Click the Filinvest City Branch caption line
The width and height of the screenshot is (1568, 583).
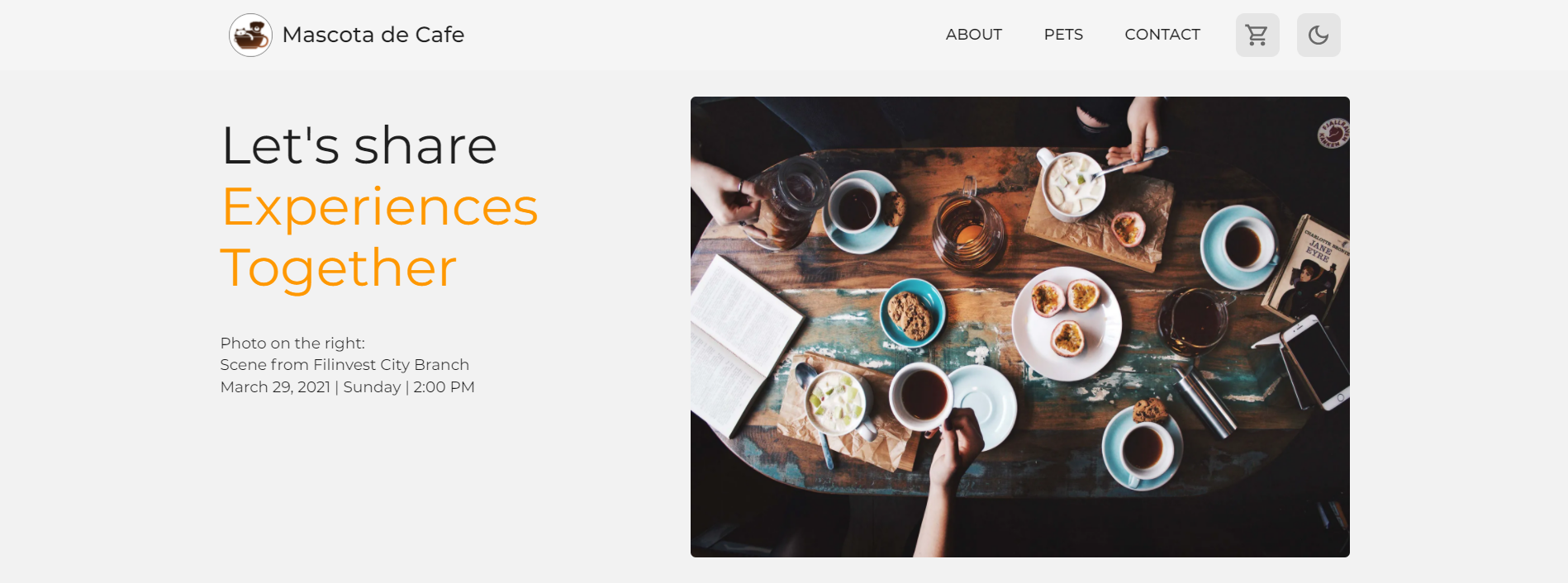click(344, 365)
